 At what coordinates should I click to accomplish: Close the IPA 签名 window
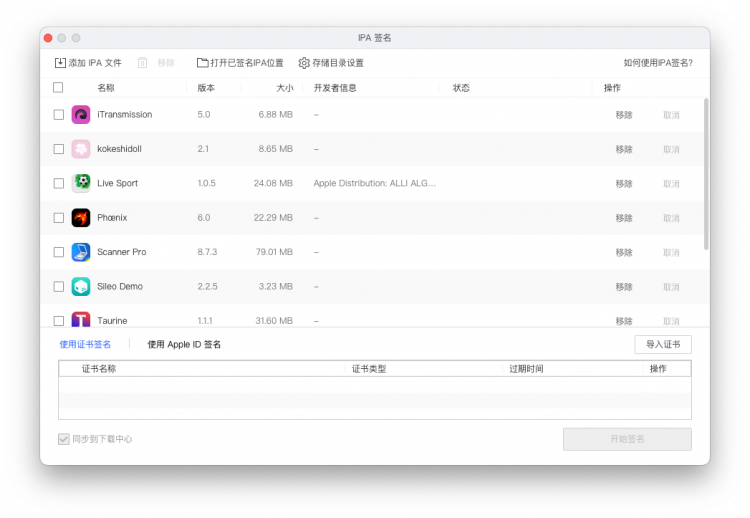(x=48, y=38)
